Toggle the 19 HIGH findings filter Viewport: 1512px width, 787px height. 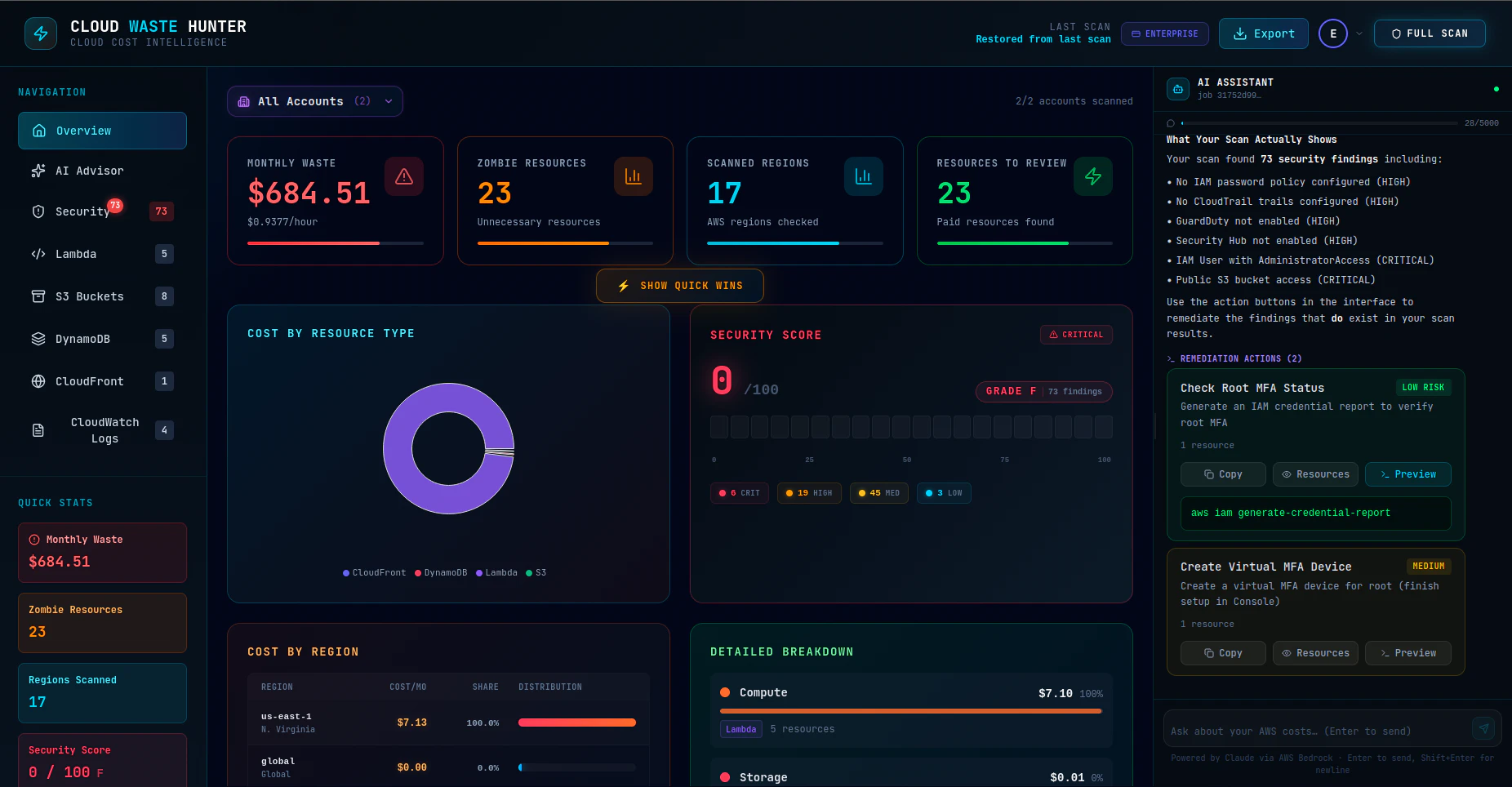click(x=809, y=493)
